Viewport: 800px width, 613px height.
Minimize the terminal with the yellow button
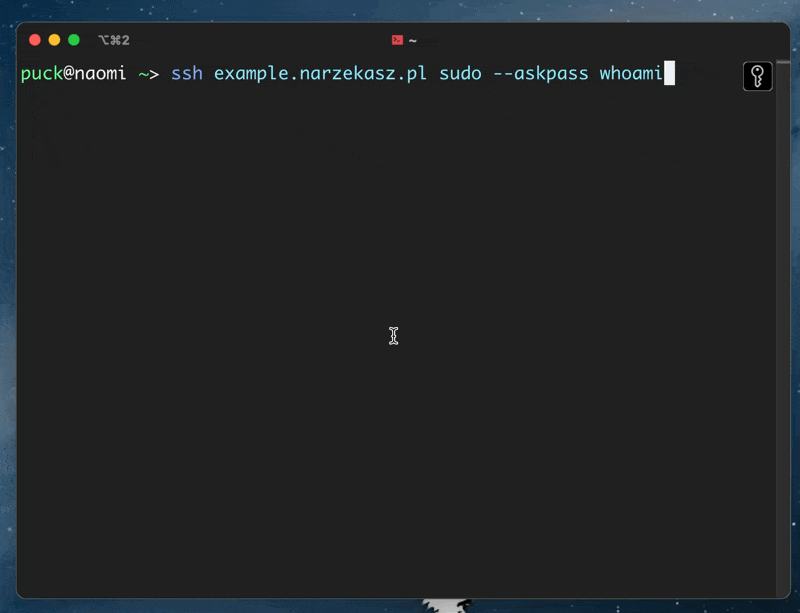(x=54, y=40)
